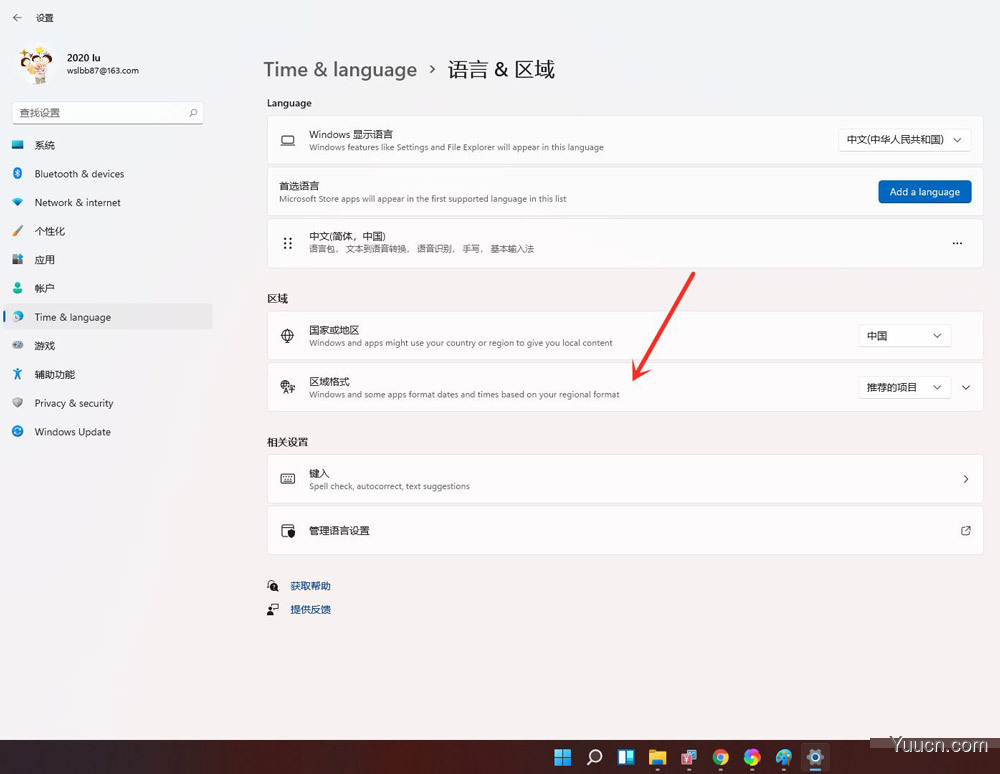
Task: Open the 游戏 section
Action: (x=108, y=346)
